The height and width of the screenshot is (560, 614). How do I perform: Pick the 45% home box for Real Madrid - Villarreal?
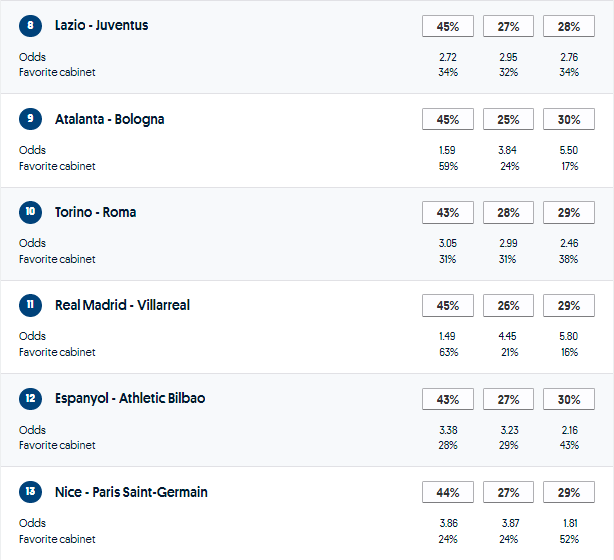point(448,305)
